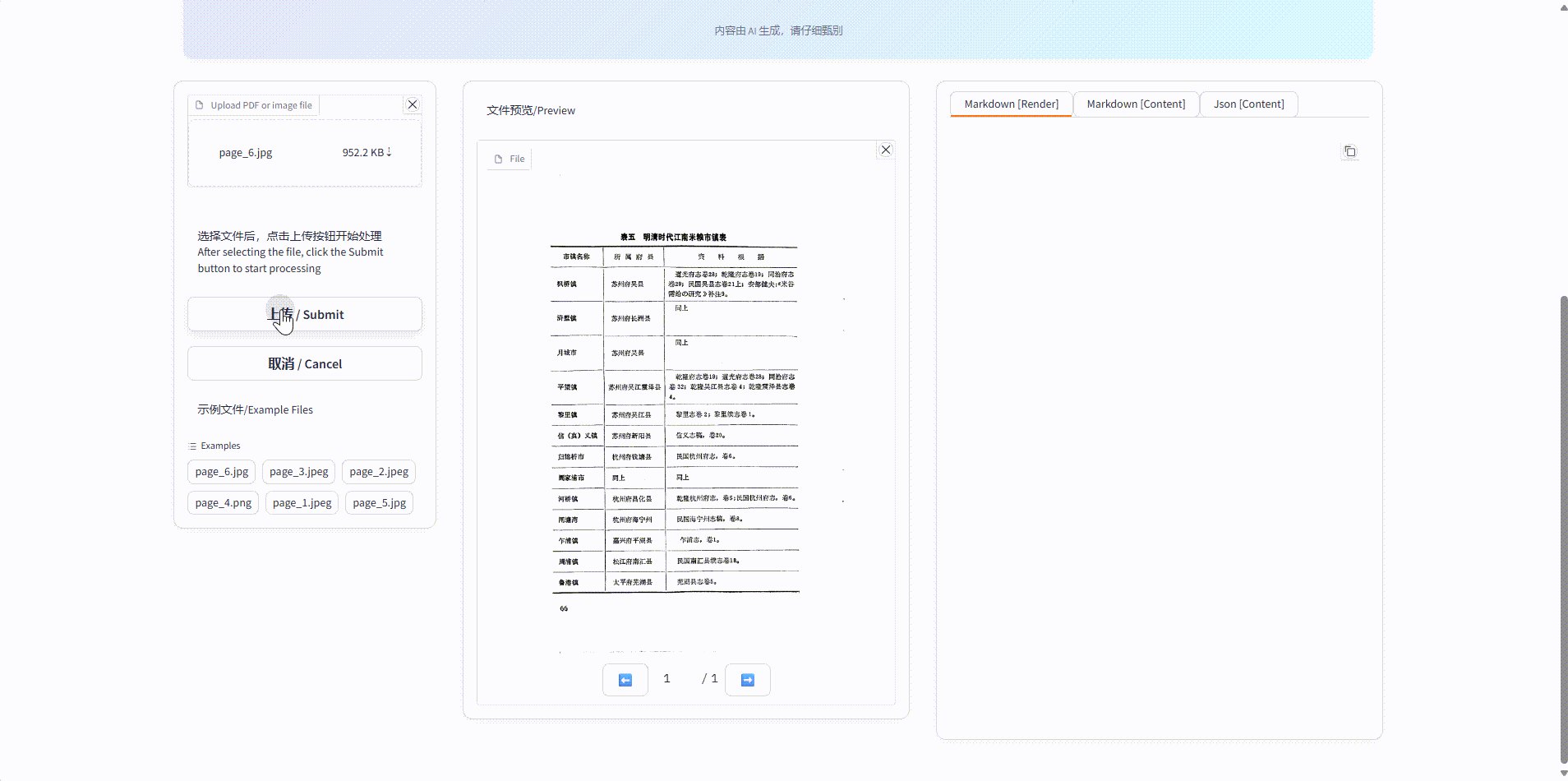
Task: Click the Upload PDF or image file icon
Action: coord(200,105)
